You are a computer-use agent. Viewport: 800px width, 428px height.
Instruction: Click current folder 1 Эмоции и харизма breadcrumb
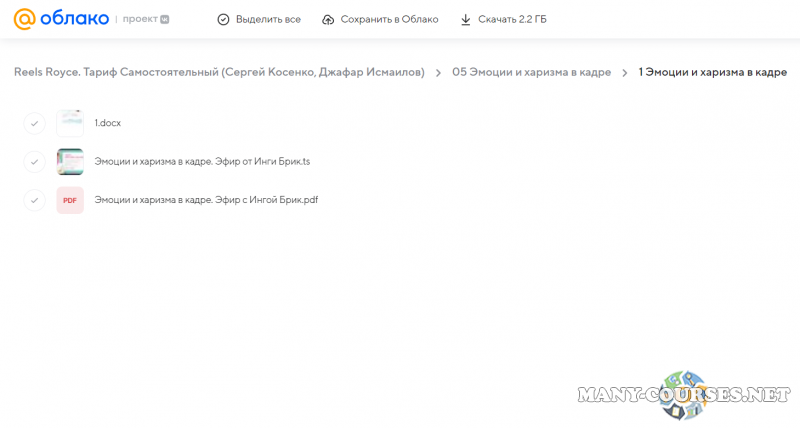[712, 72]
